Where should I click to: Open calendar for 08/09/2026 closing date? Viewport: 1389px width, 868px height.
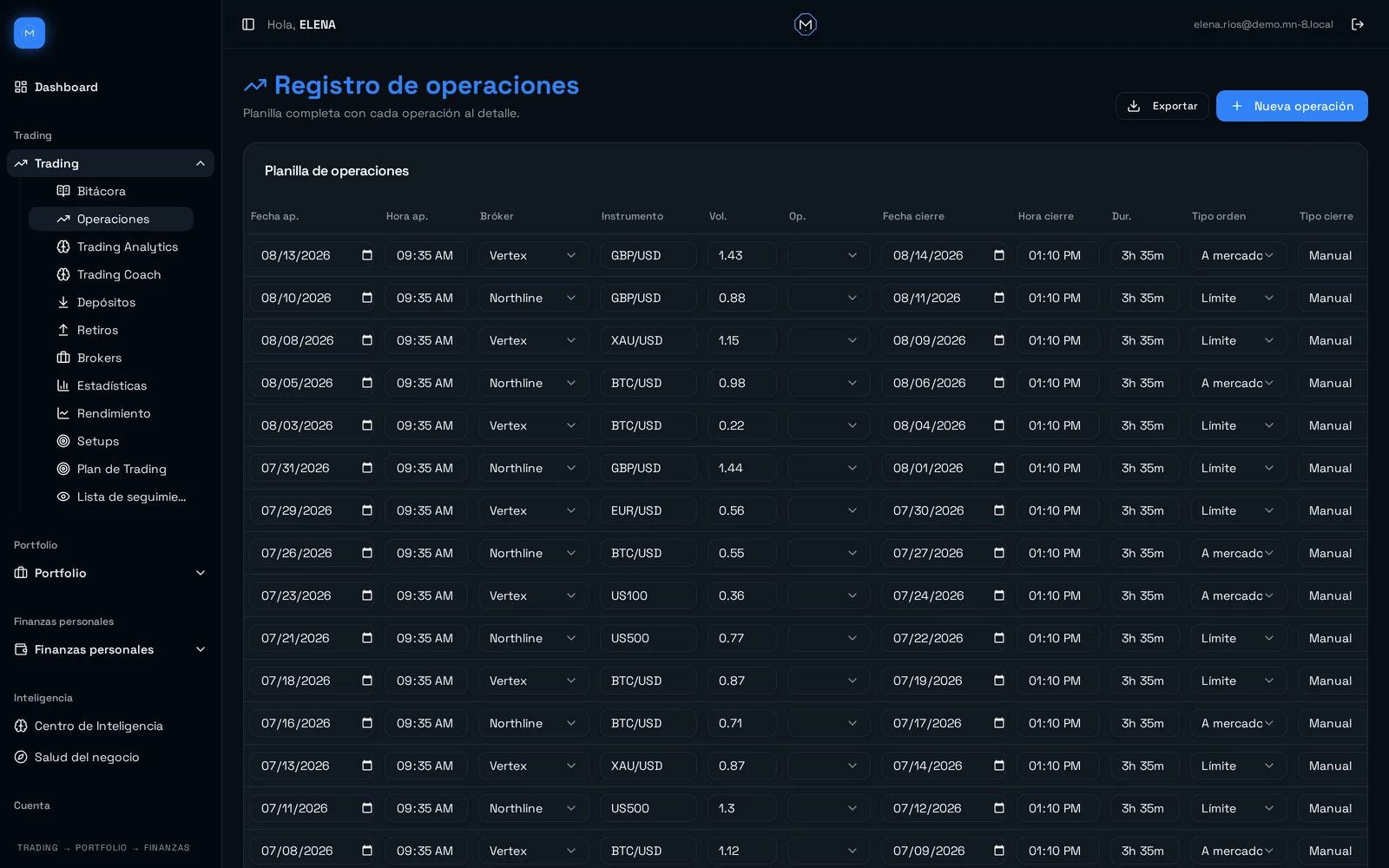click(999, 340)
